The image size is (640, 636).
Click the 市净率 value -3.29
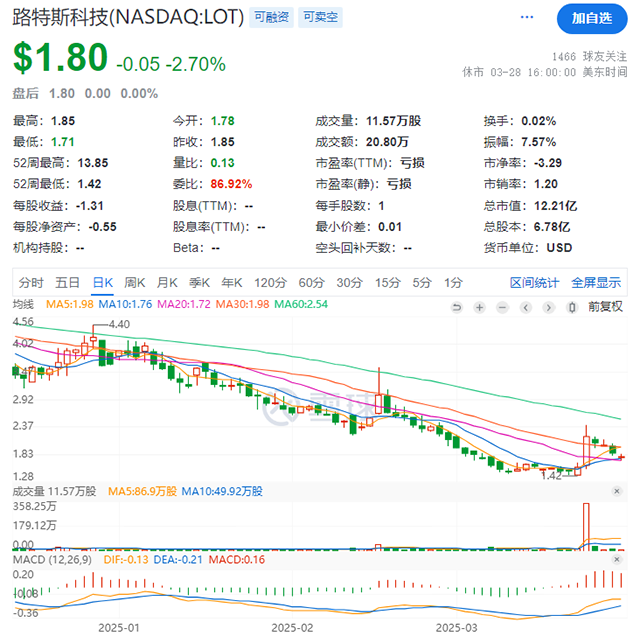click(x=548, y=163)
